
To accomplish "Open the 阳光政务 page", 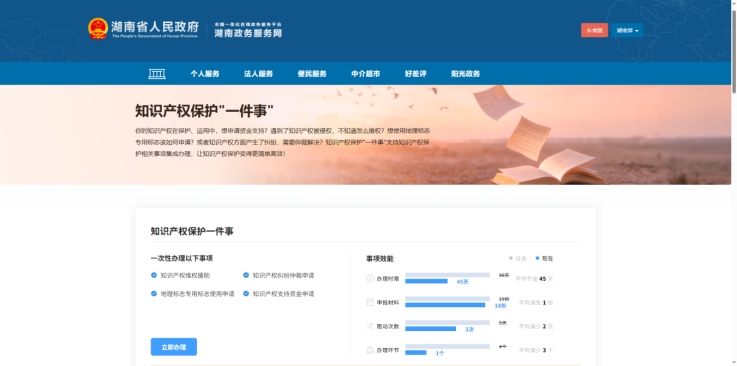I will click(x=466, y=74).
